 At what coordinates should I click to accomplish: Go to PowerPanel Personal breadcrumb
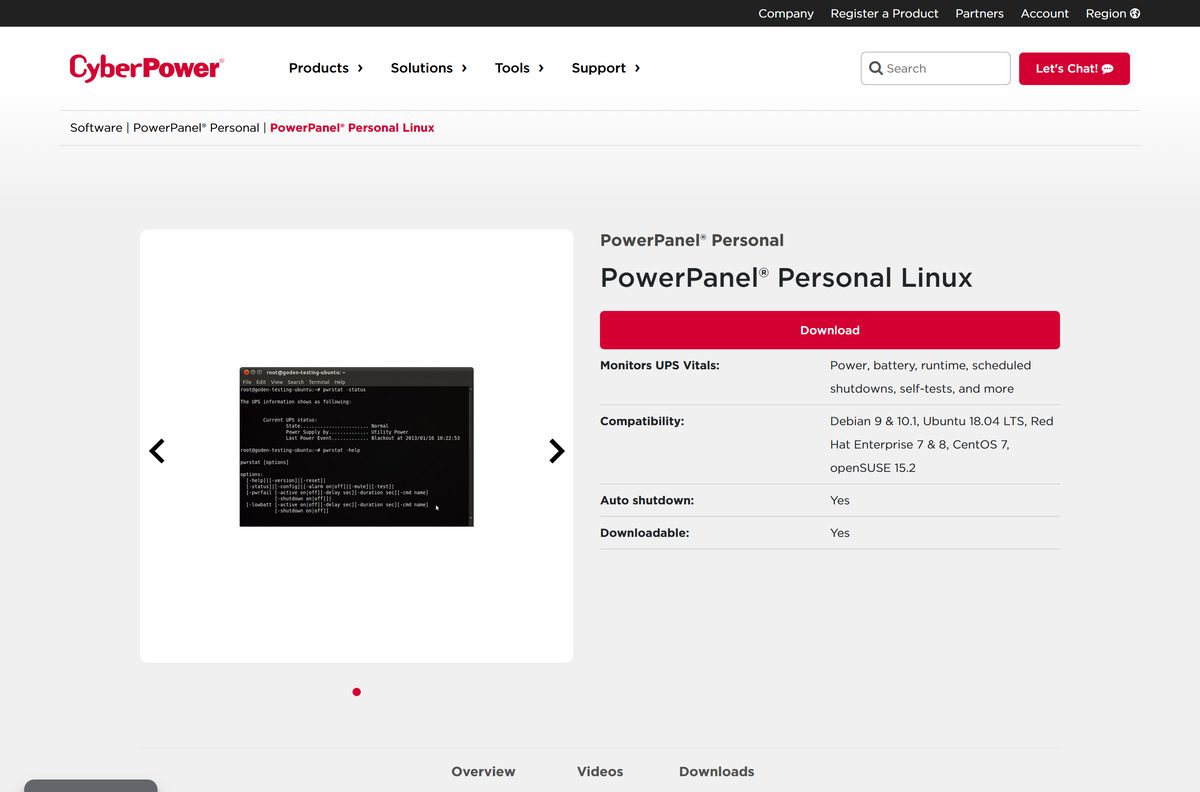click(x=196, y=128)
